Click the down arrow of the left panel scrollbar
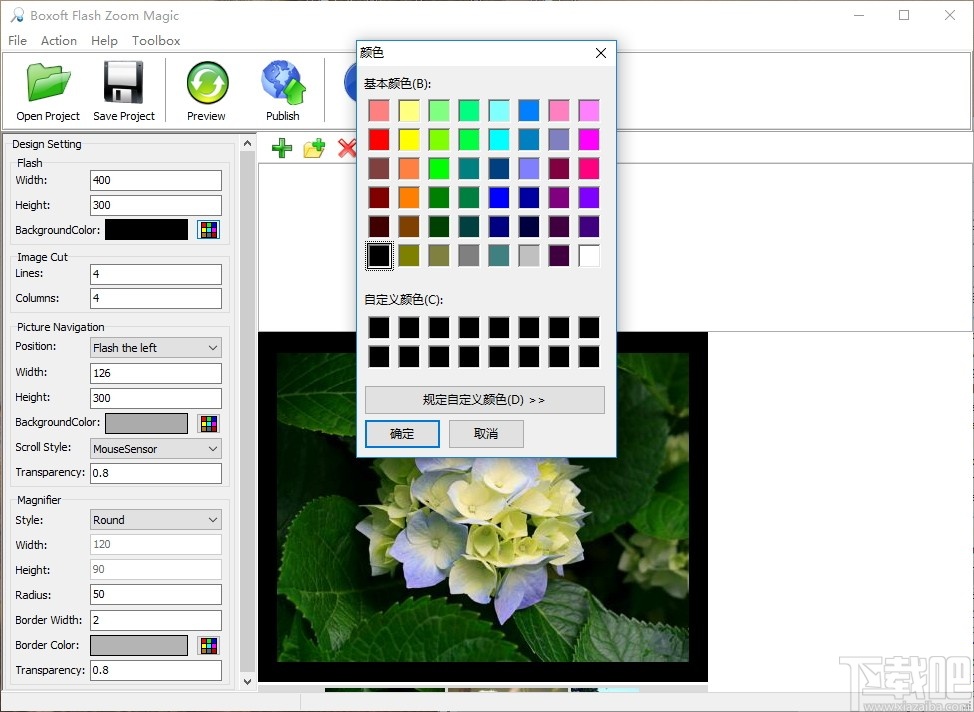The height and width of the screenshot is (712, 974). click(246, 681)
